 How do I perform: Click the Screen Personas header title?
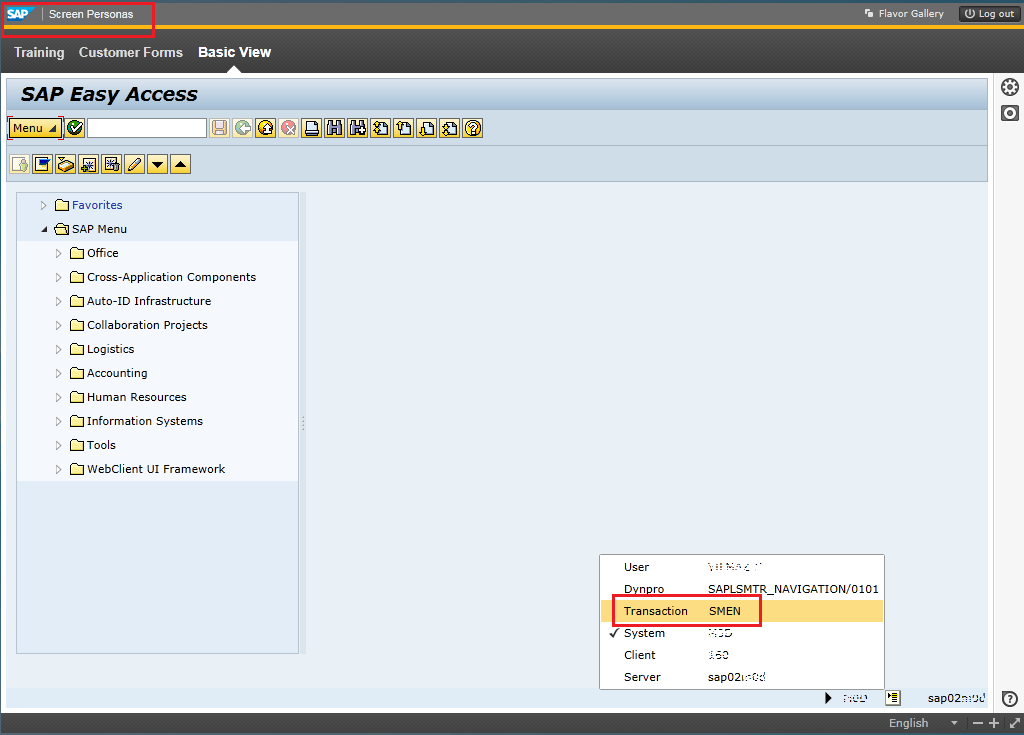click(x=91, y=14)
